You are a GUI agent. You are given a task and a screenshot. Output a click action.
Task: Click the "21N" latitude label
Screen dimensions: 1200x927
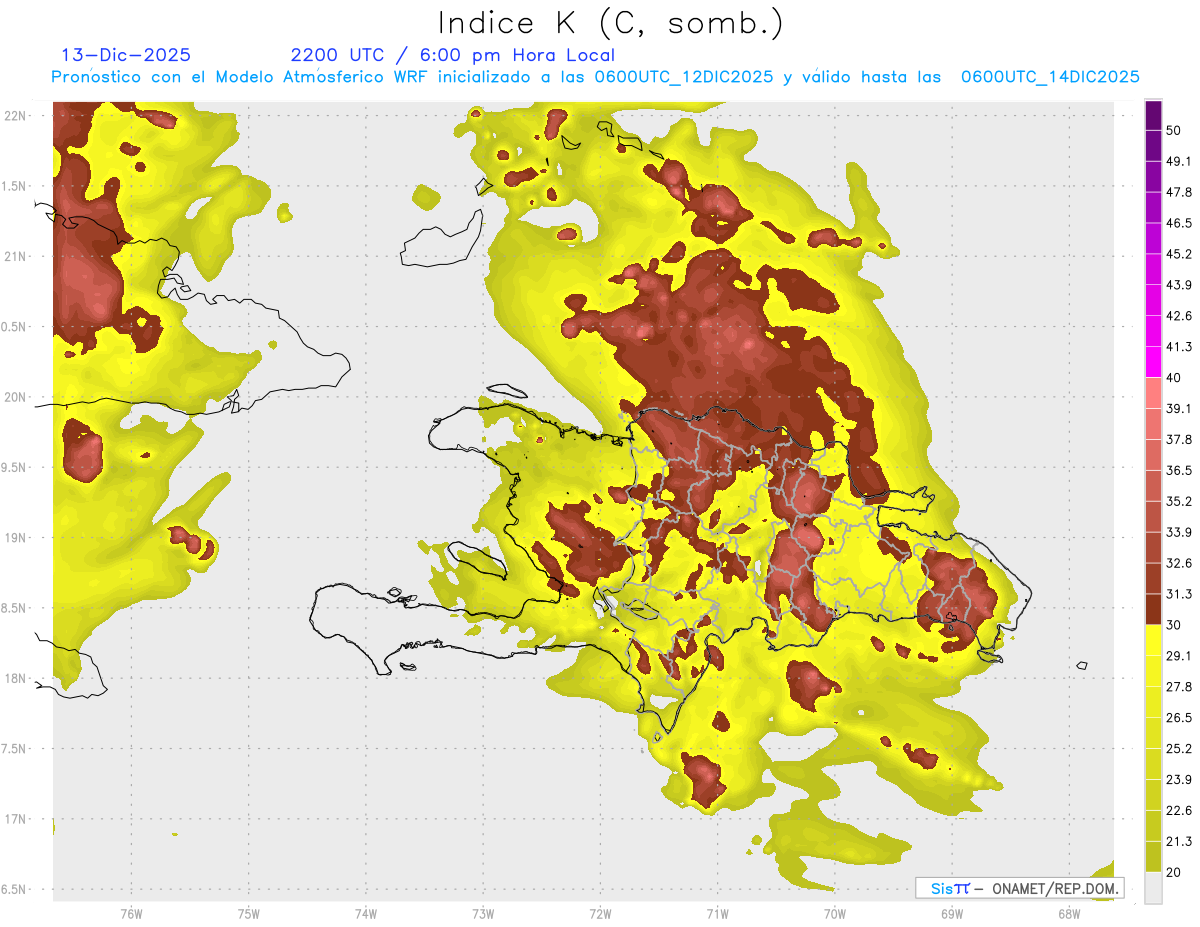[16, 256]
